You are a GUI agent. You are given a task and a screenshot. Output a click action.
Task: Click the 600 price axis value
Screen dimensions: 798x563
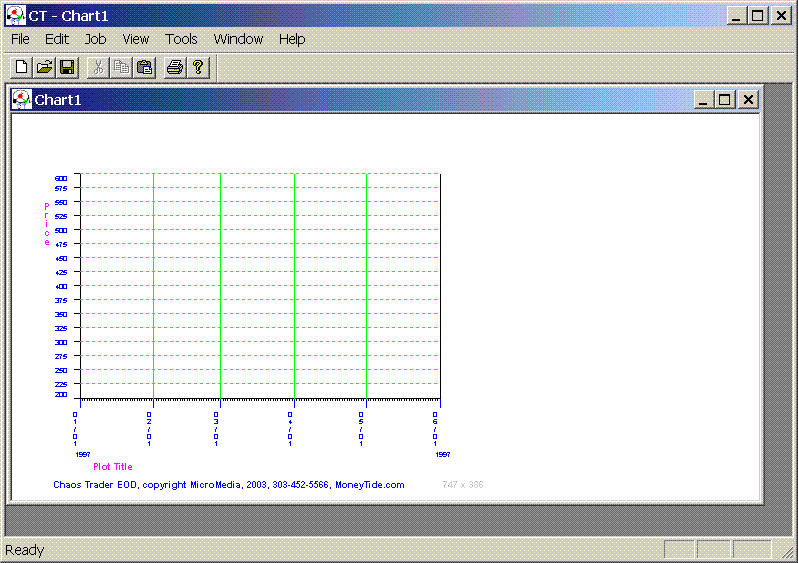click(61, 178)
